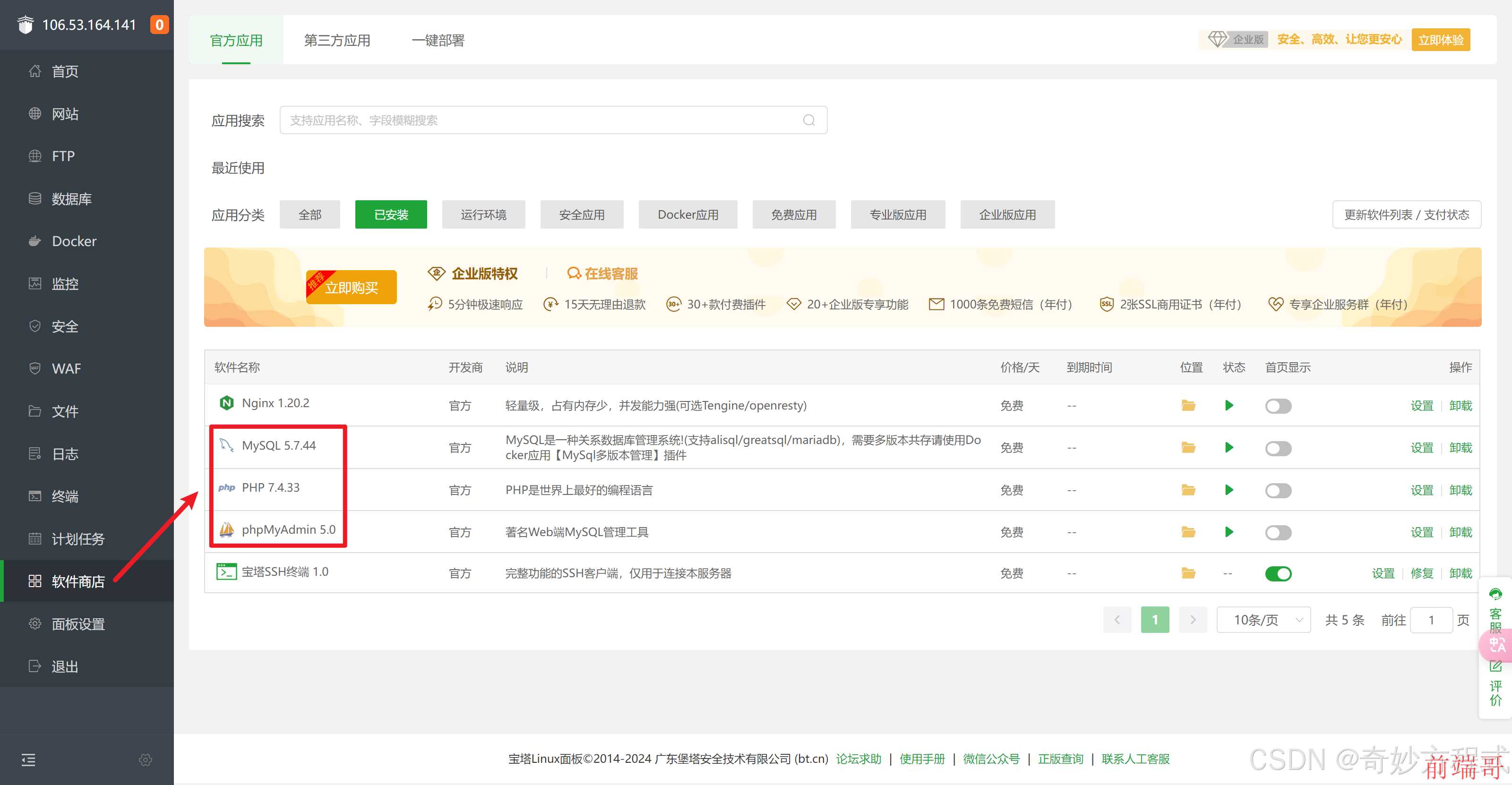
Task: Open the folder location icon for MySQL 5.7.44
Action: click(1188, 448)
